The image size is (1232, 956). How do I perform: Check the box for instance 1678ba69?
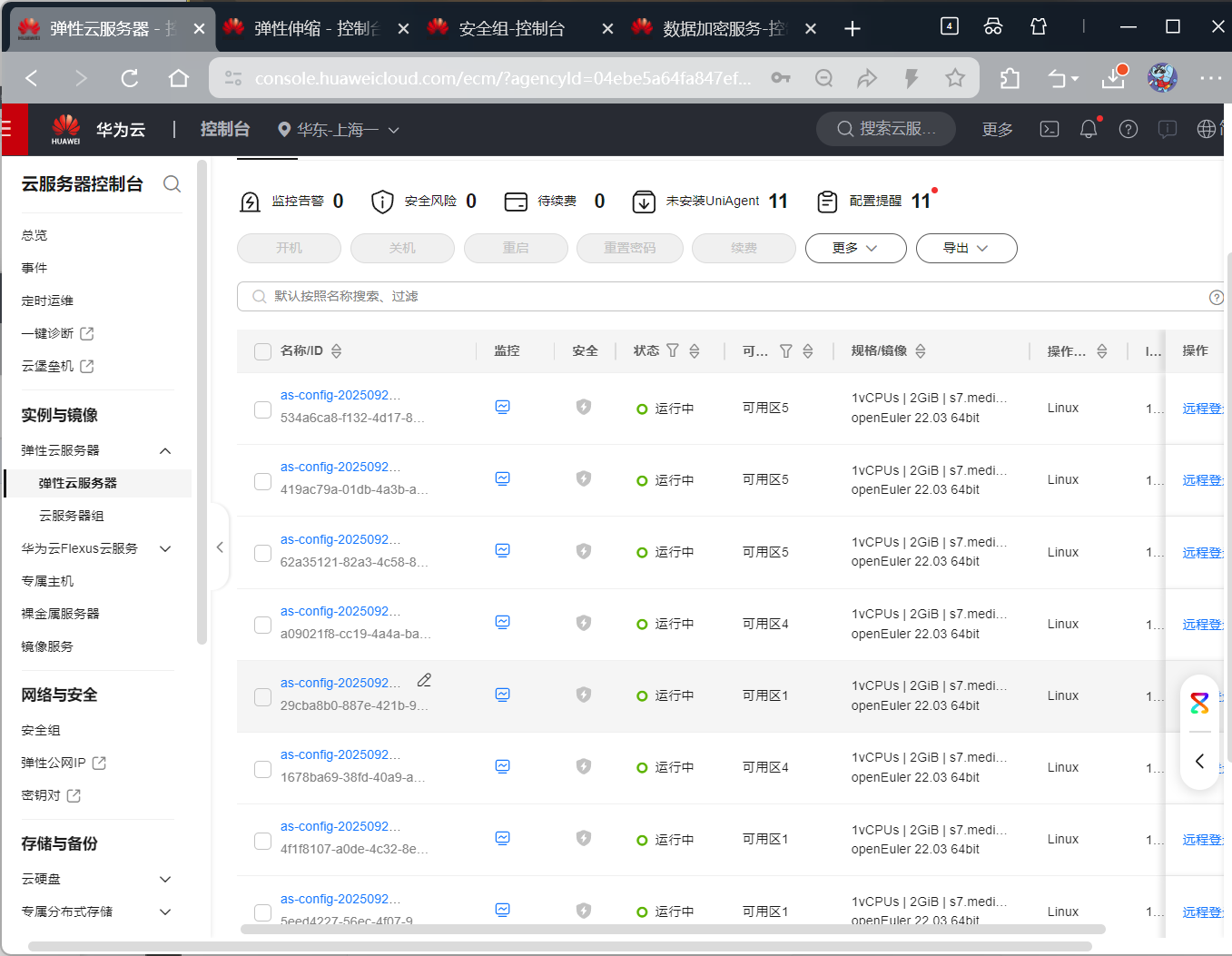pos(263,769)
